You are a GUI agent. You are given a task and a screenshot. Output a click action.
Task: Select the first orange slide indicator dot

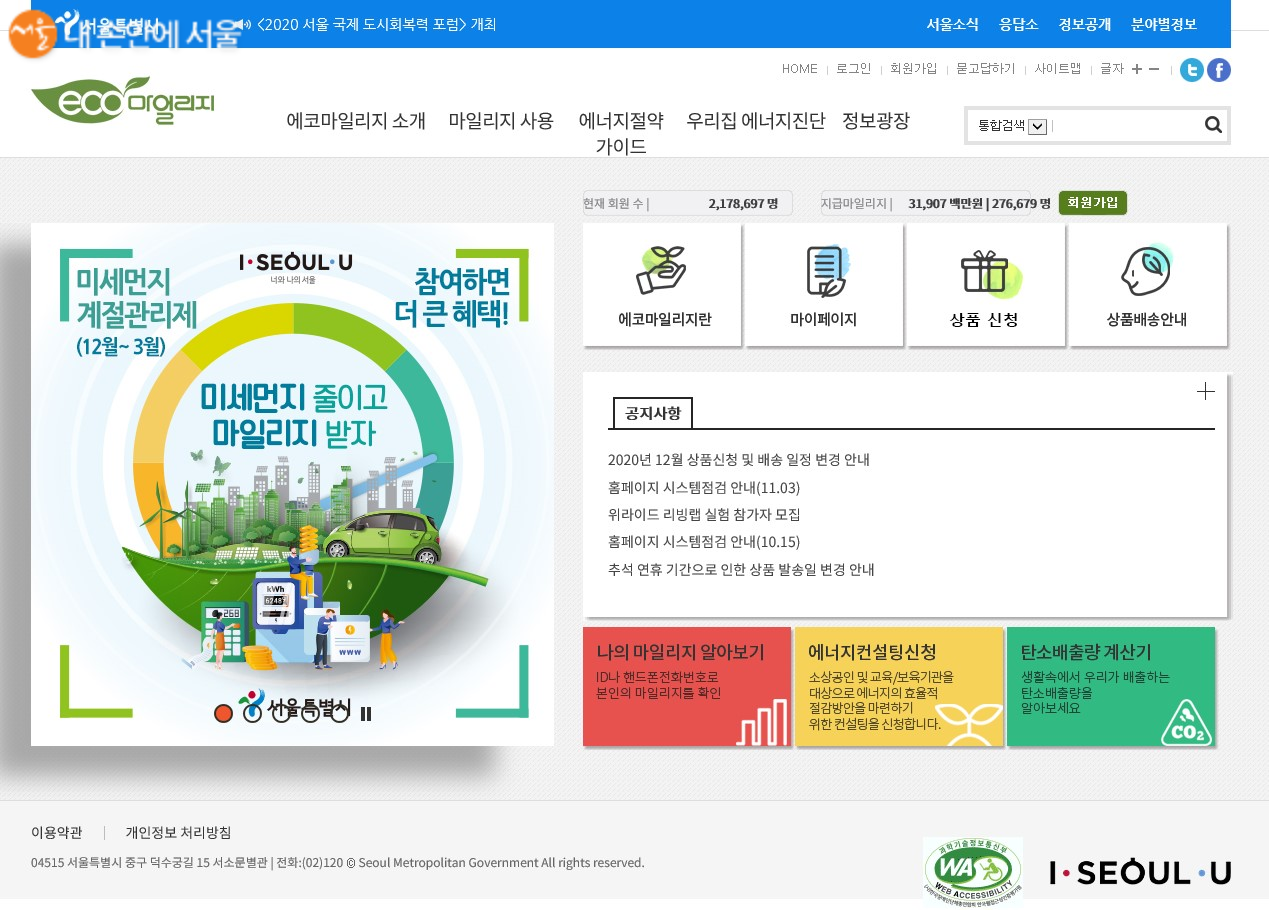[223, 713]
